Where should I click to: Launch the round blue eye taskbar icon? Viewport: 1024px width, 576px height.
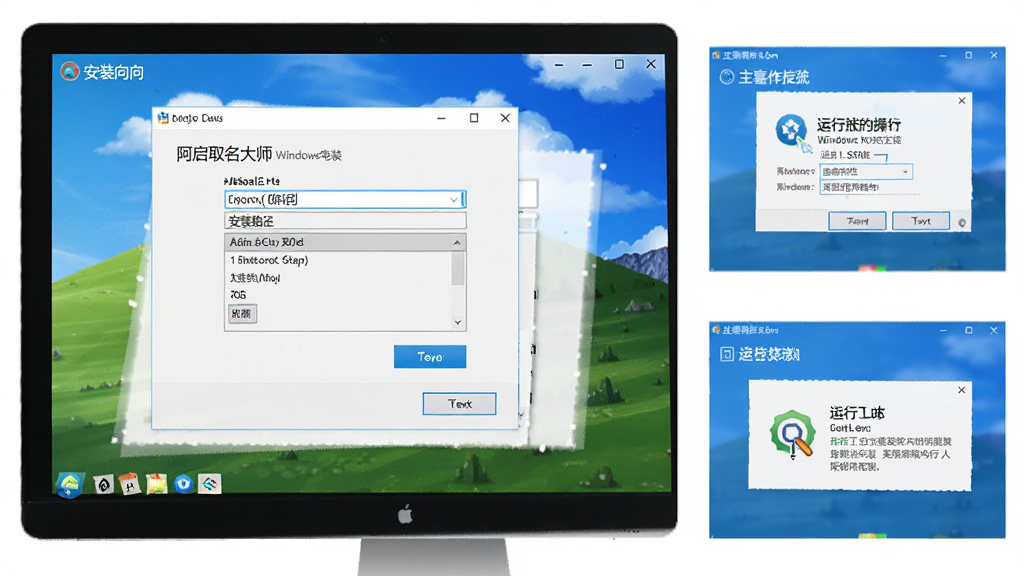click(x=184, y=484)
